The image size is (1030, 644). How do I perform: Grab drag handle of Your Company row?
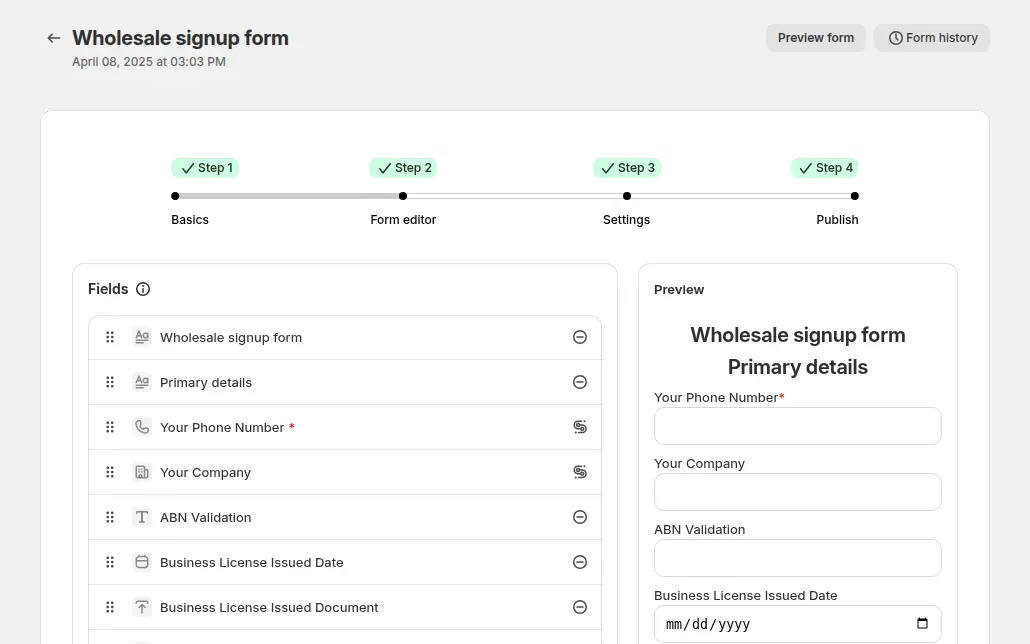pos(110,472)
